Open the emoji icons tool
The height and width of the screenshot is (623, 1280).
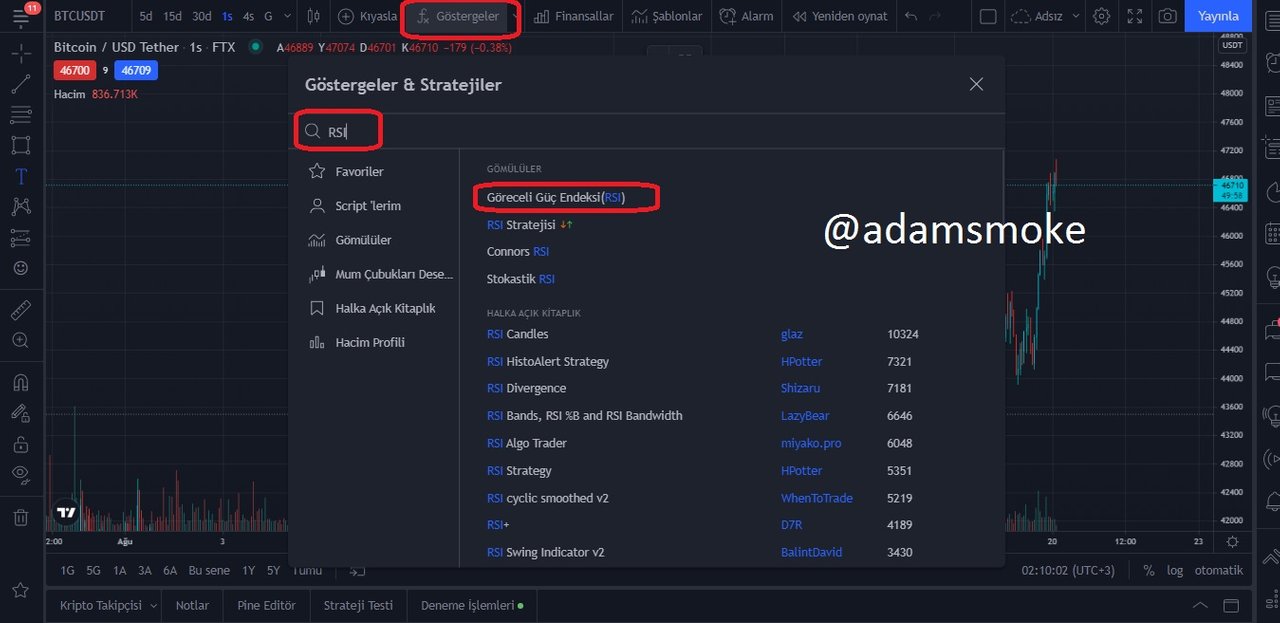[x=20, y=268]
